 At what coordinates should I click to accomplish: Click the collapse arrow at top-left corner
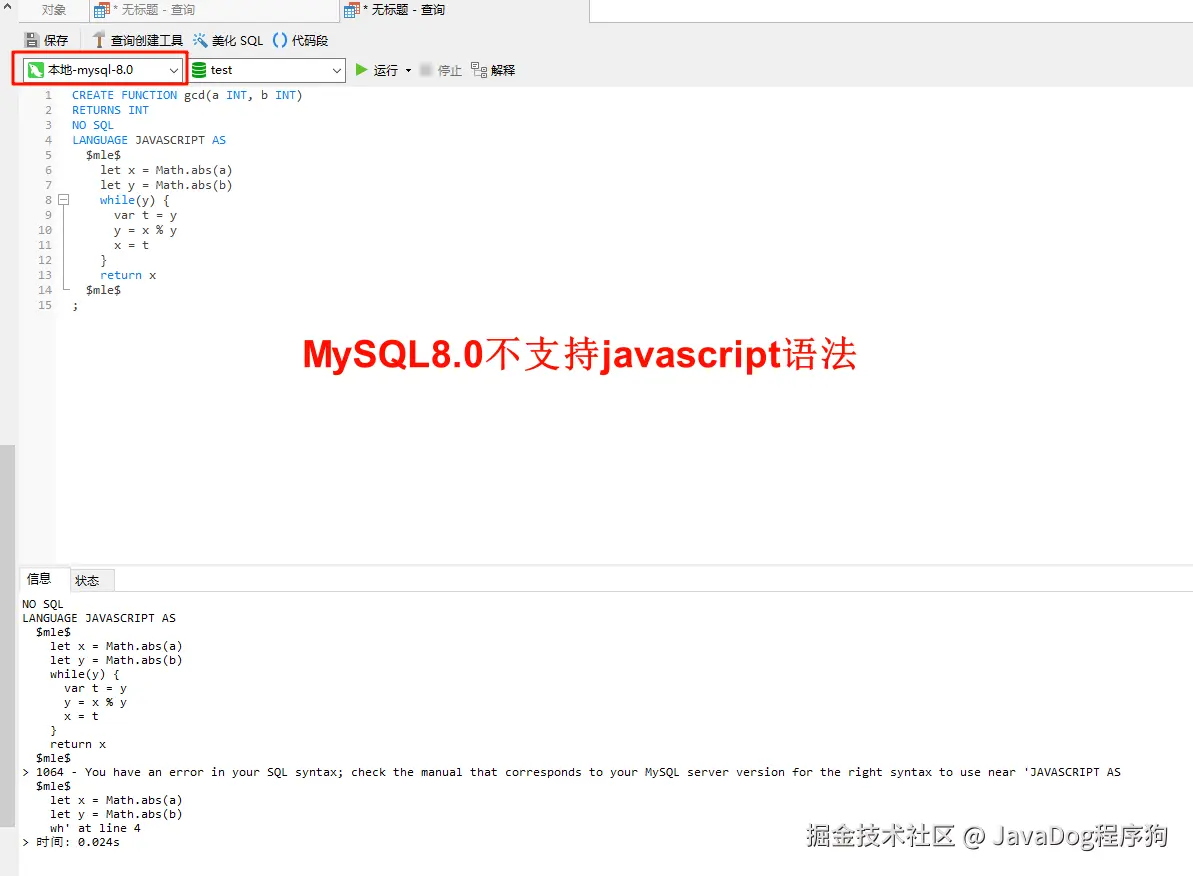(x=8, y=7)
